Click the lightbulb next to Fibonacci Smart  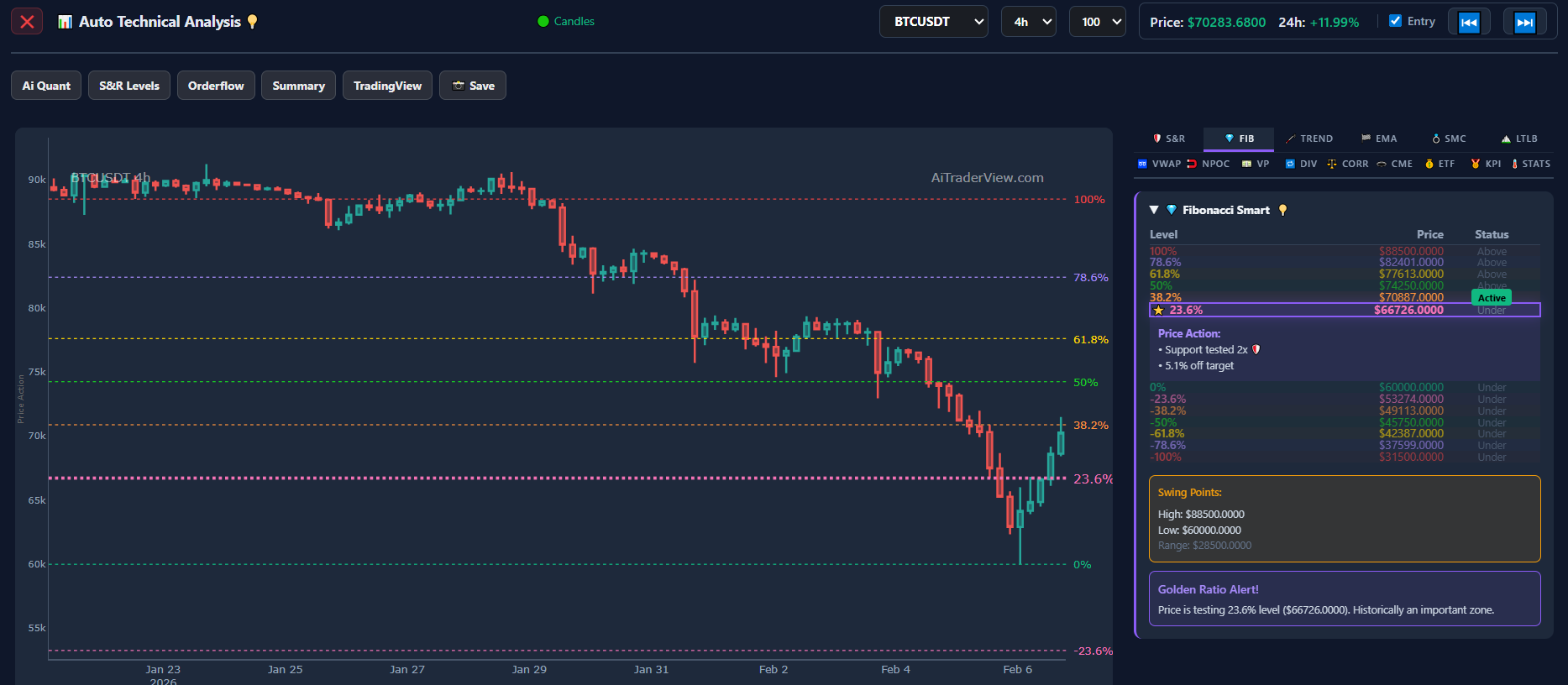click(x=1282, y=210)
